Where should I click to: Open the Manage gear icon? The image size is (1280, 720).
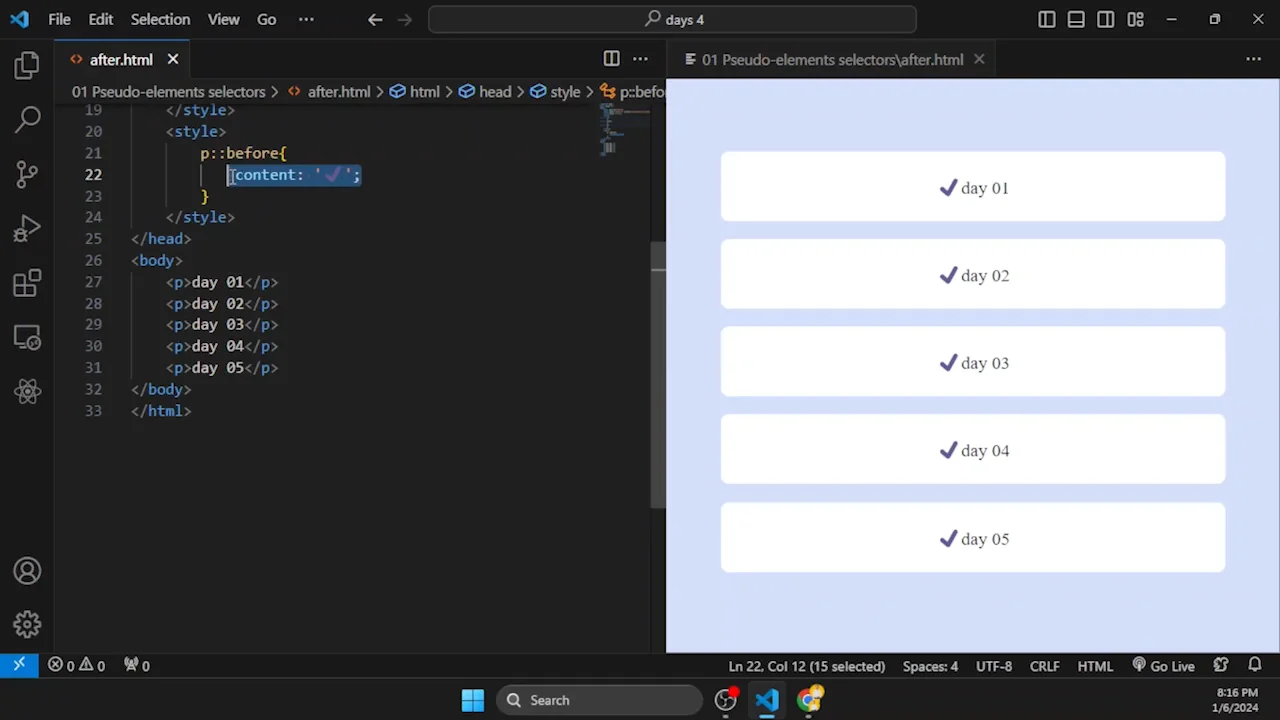click(27, 625)
